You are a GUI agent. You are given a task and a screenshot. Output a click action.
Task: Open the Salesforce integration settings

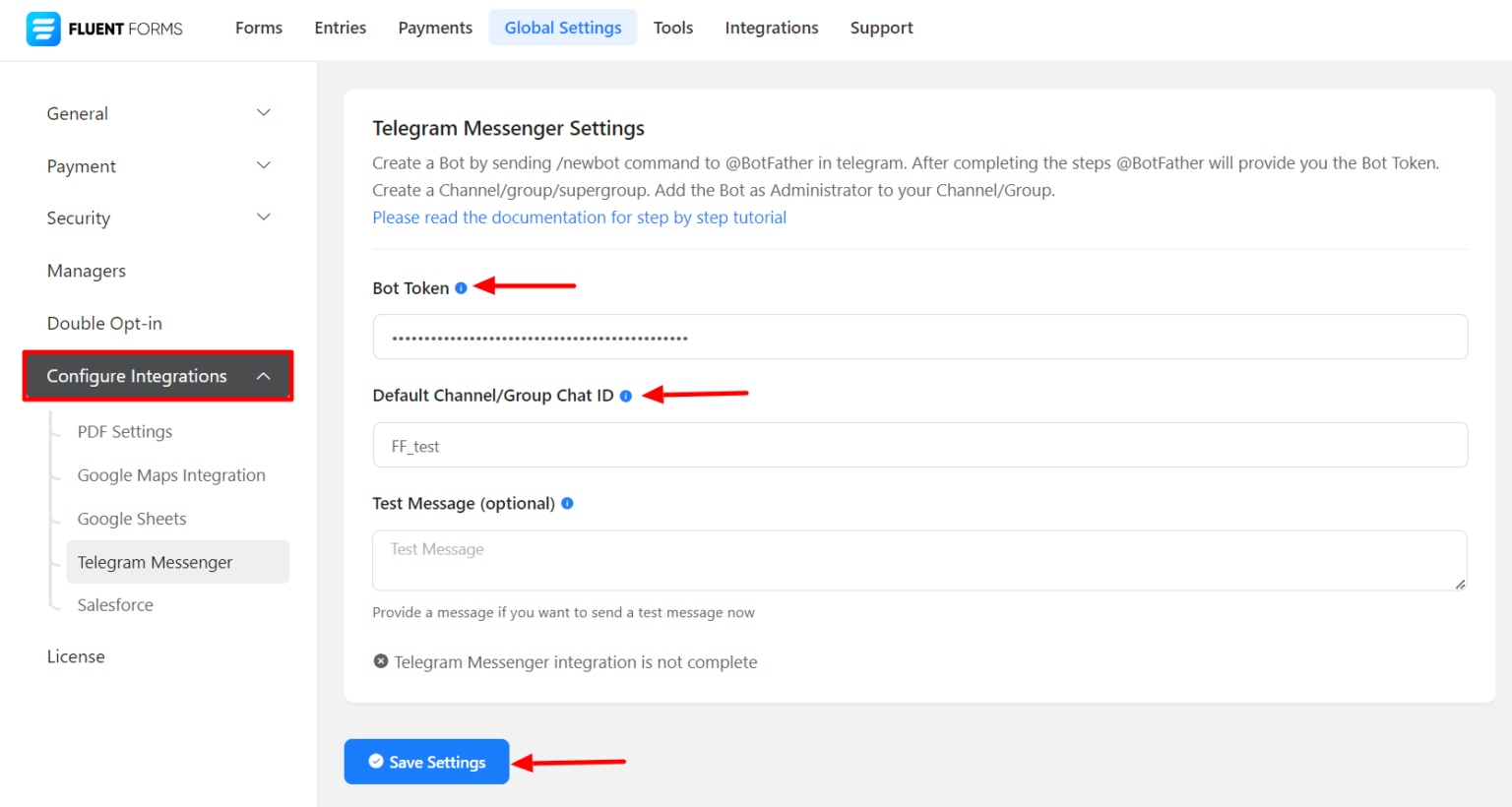click(x=114, y=604)
